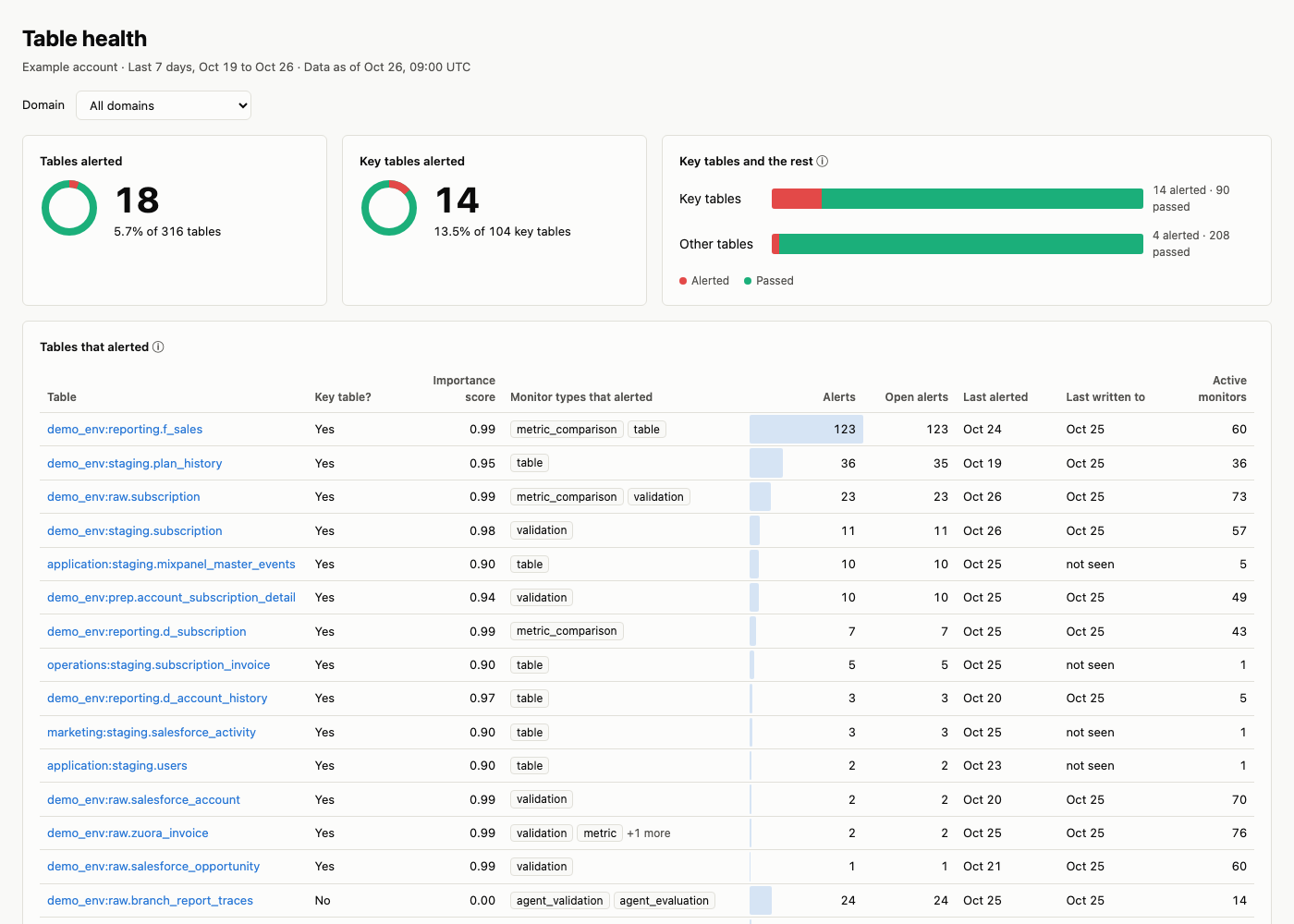Click the Key table? column header
This screenshot has width=1294, height=924.
tap(343, 397)
